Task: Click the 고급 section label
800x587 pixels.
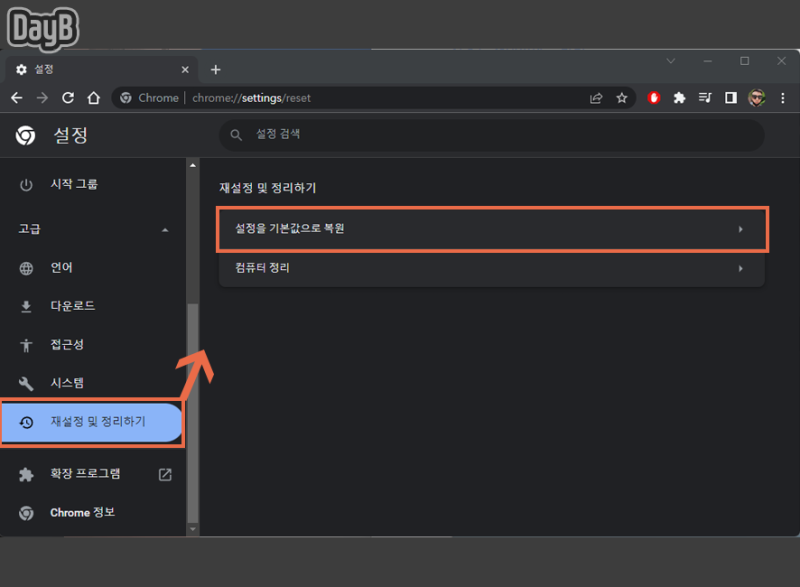Action: 30,229
